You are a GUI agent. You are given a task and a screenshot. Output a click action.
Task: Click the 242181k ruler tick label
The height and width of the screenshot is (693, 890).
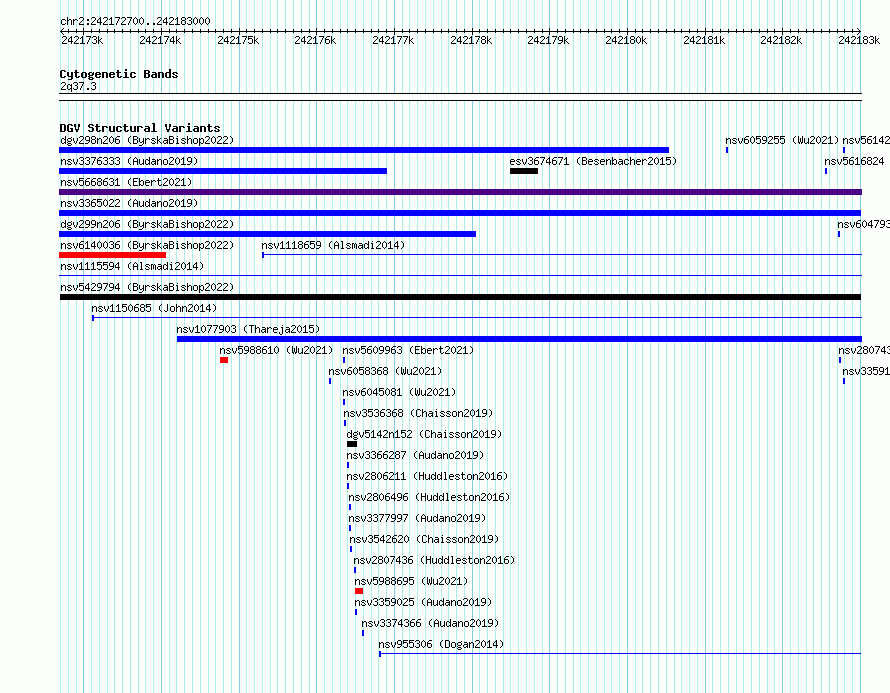pos(704,40)
